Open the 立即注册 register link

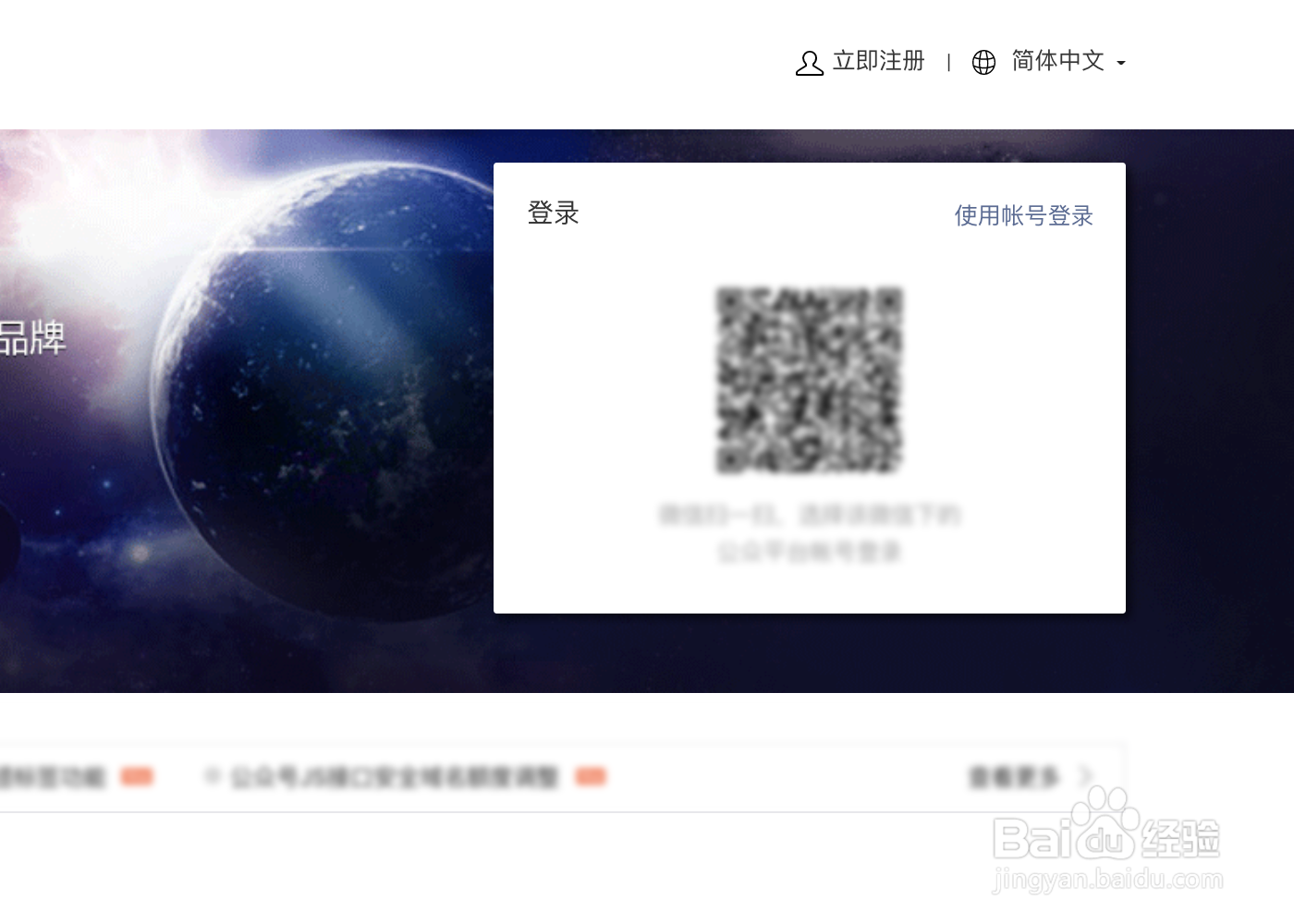(x=878, y=61)
